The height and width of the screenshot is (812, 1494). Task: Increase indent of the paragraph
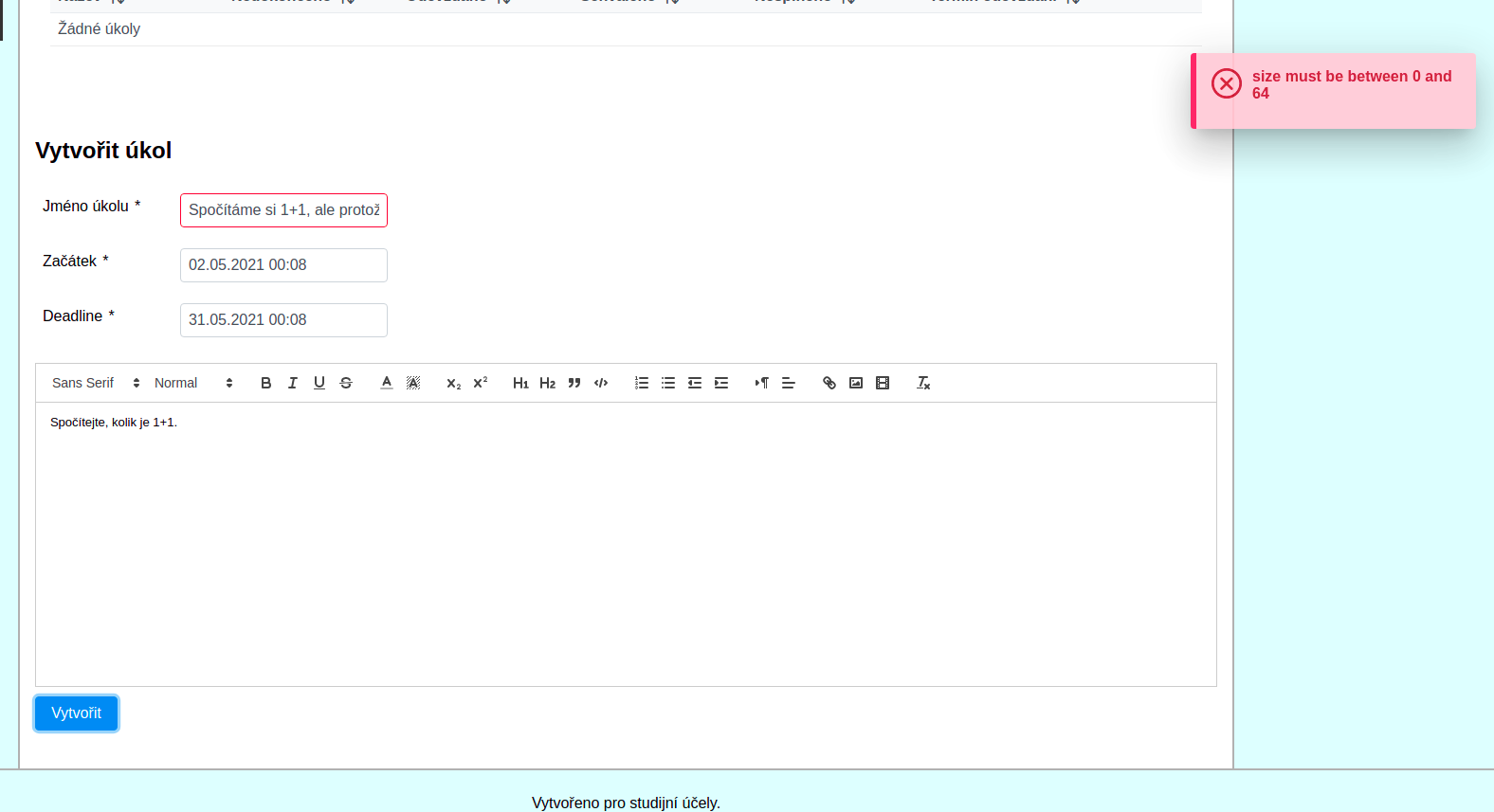click(721, 383)
